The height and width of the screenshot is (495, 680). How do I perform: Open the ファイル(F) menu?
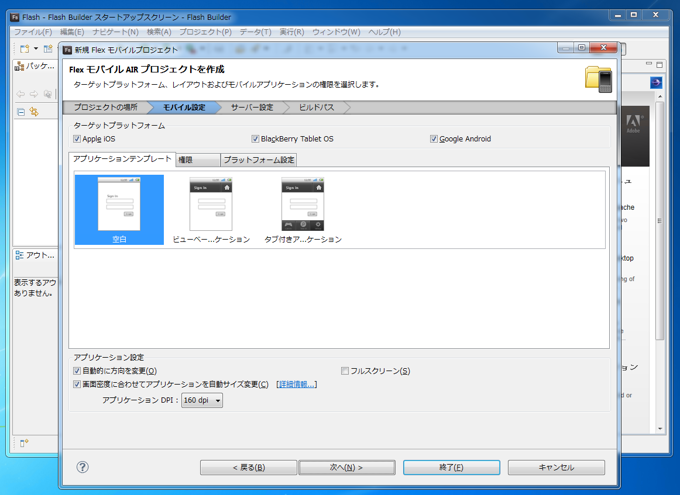[33, 32]
